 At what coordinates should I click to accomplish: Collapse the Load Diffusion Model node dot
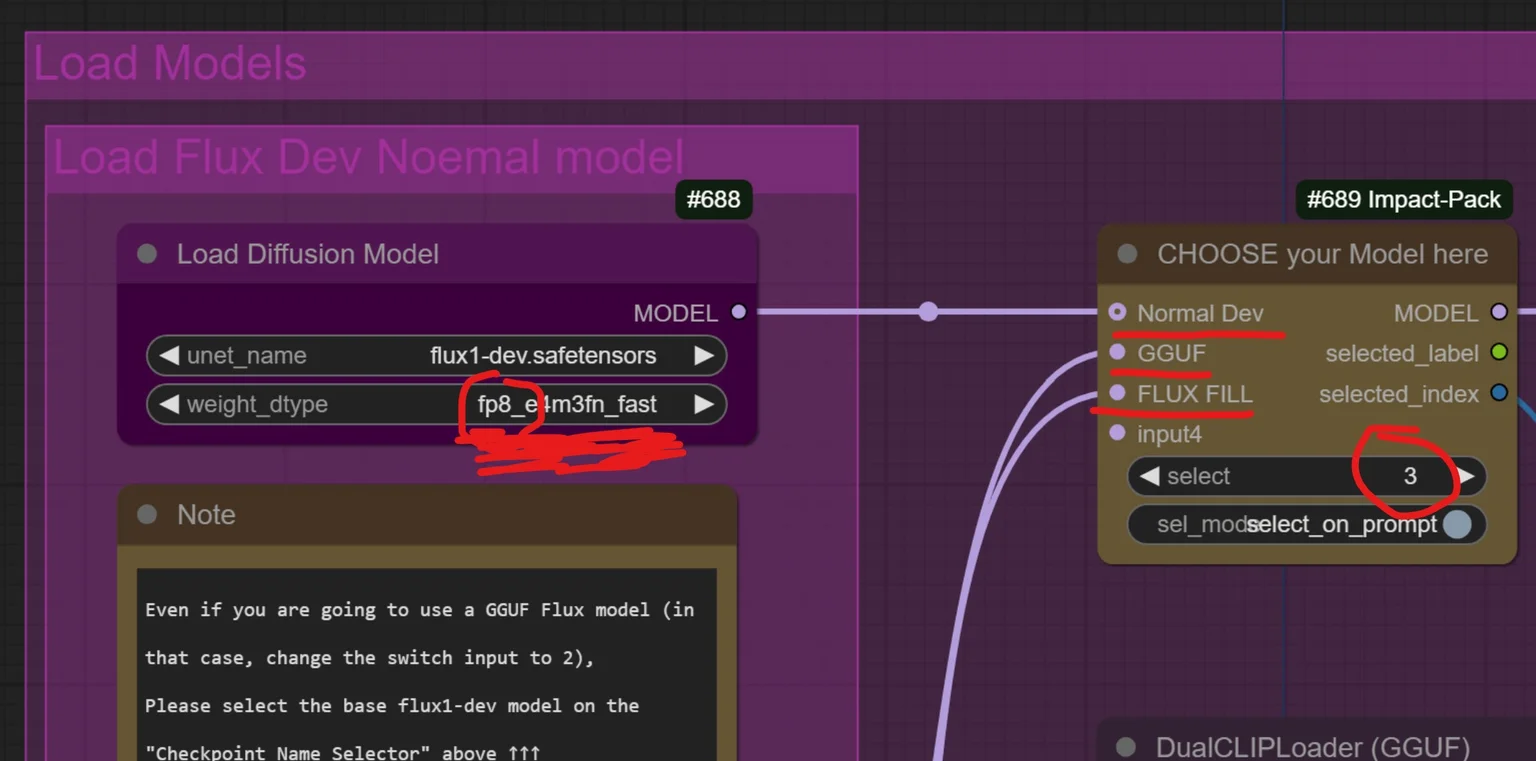[x=147, y=254]
